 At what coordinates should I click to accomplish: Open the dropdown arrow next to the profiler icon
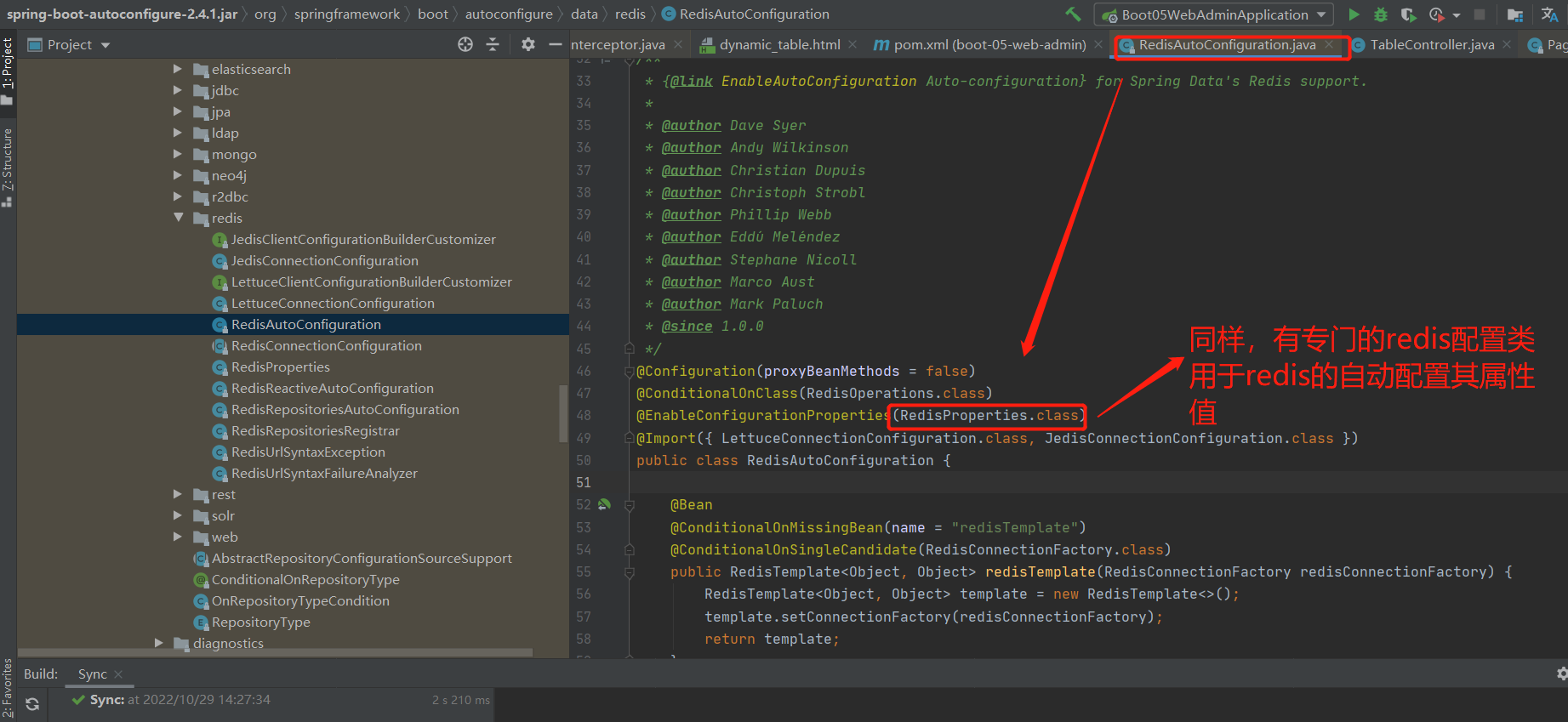point(1457,15)
